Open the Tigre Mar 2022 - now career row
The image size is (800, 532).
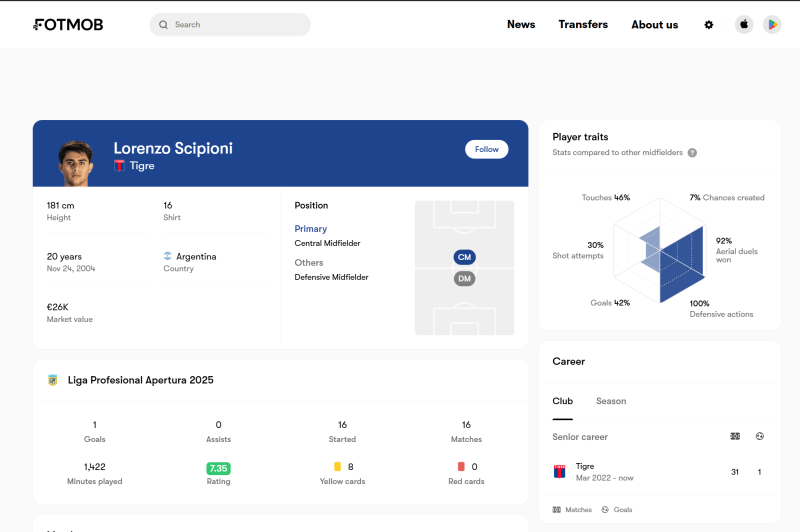[x=660, y=472]
